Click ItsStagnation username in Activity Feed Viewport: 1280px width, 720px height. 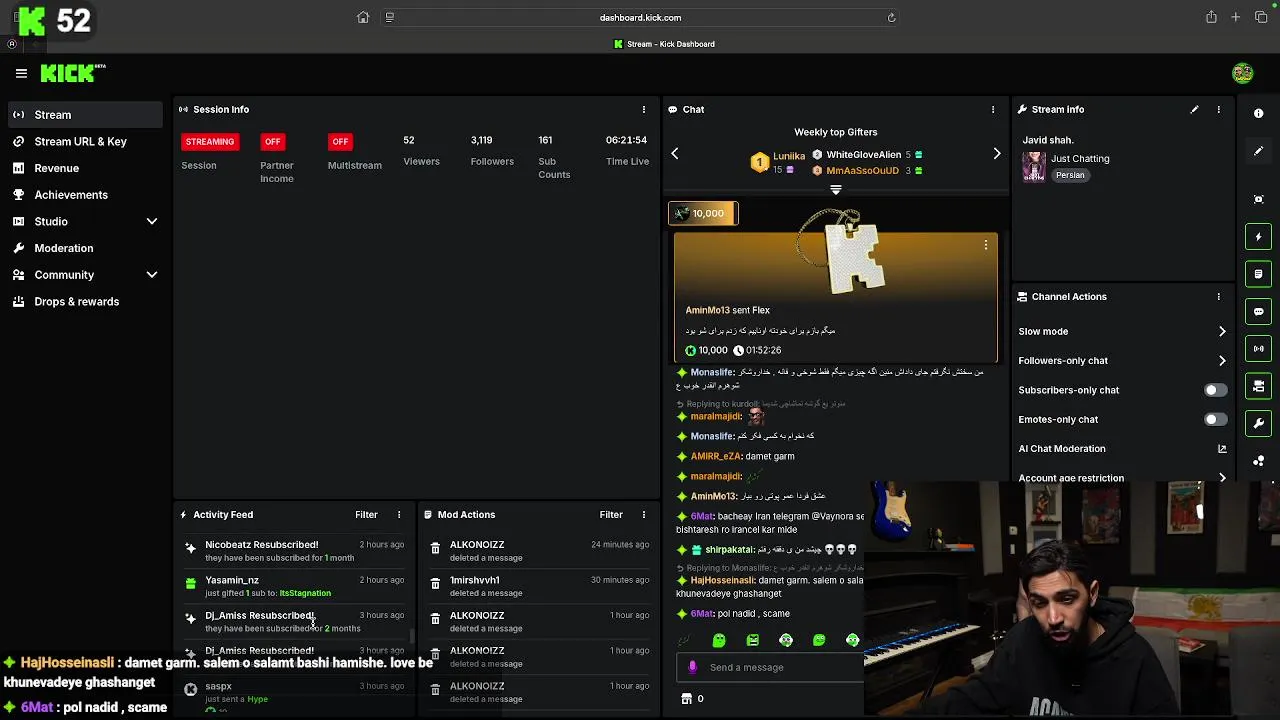tap(305, 593)
